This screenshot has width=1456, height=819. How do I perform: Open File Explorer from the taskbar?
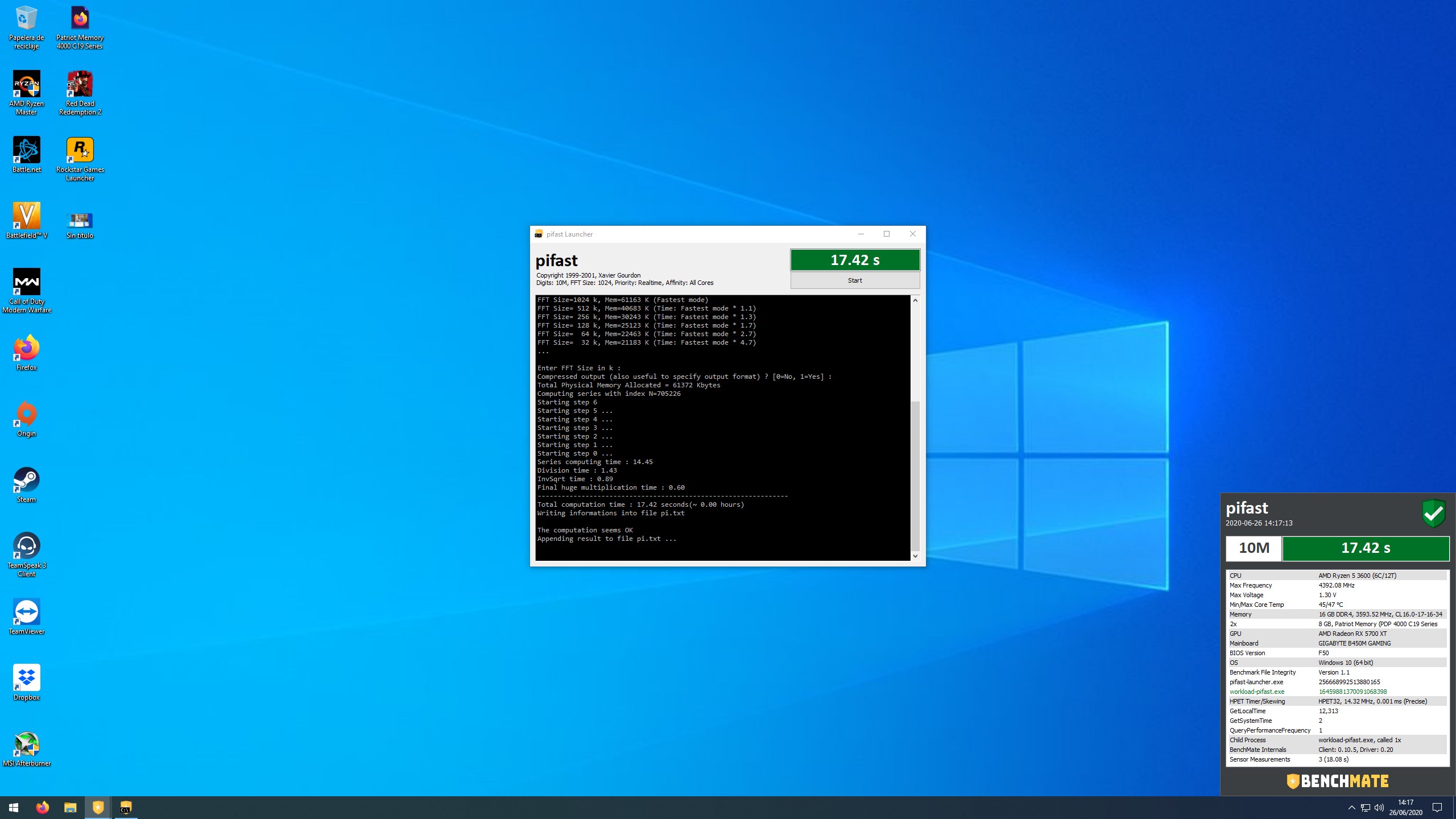click(70, 808)
